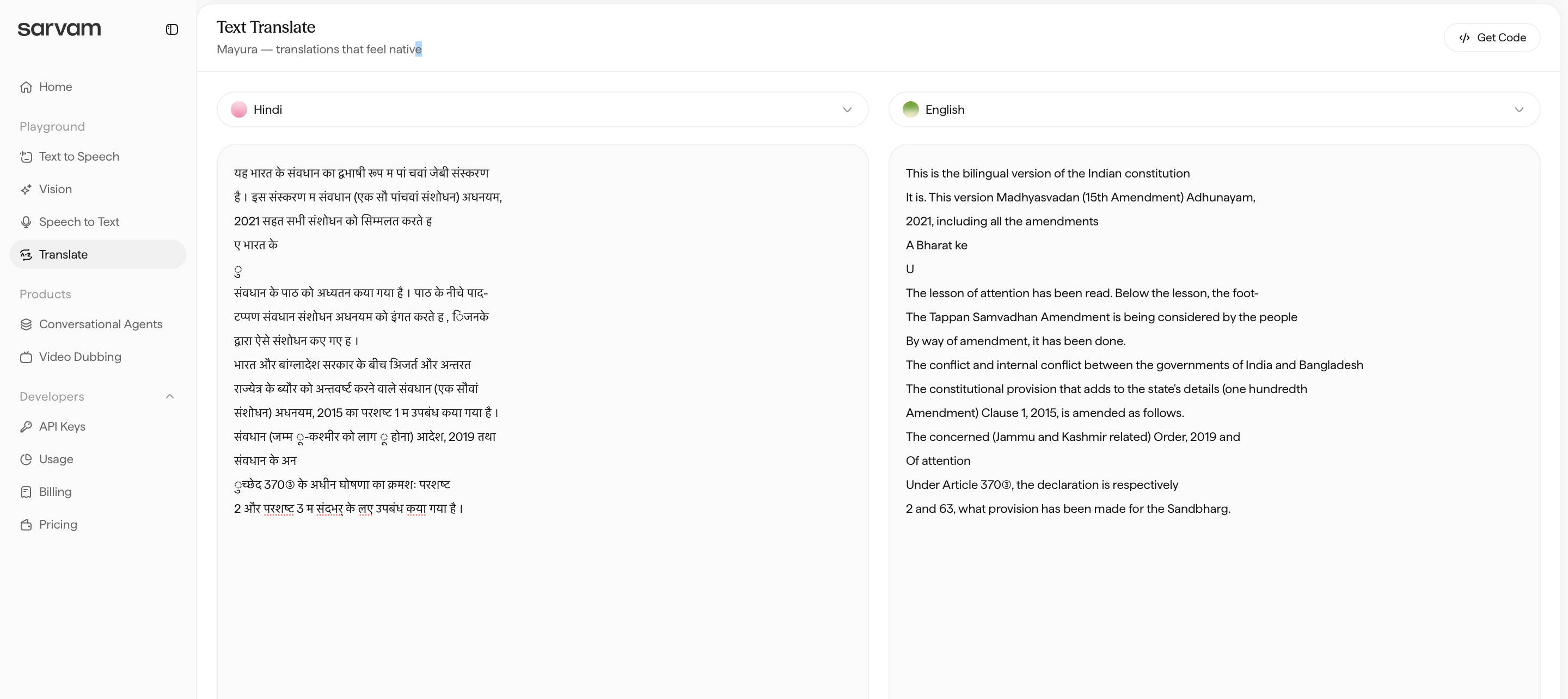This screenshot has width=1568, height=699.
Task: Click the Speech to Text microphone icon
Action: click(26, 222)
